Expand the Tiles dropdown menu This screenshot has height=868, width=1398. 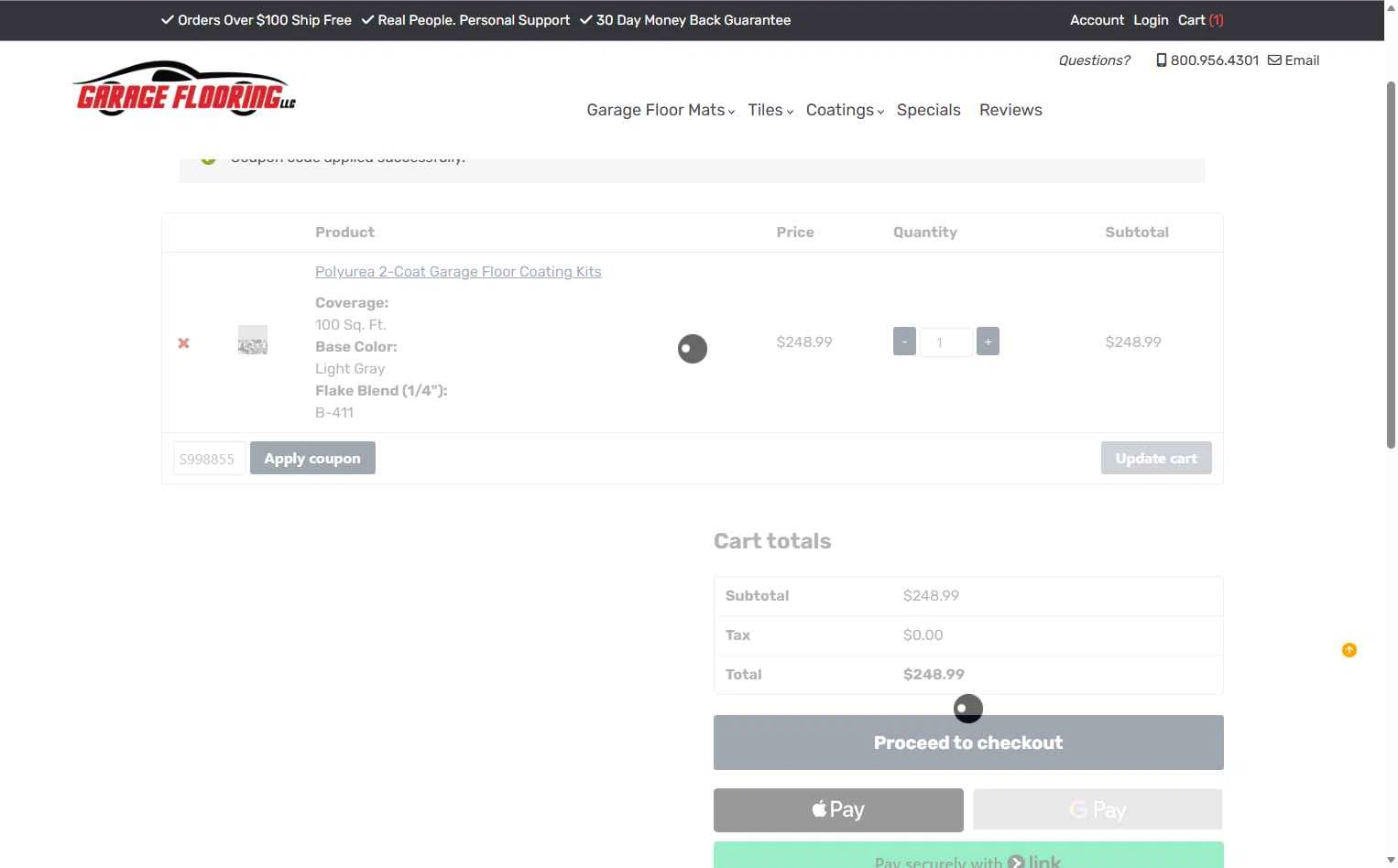click(x=770, y=110)
